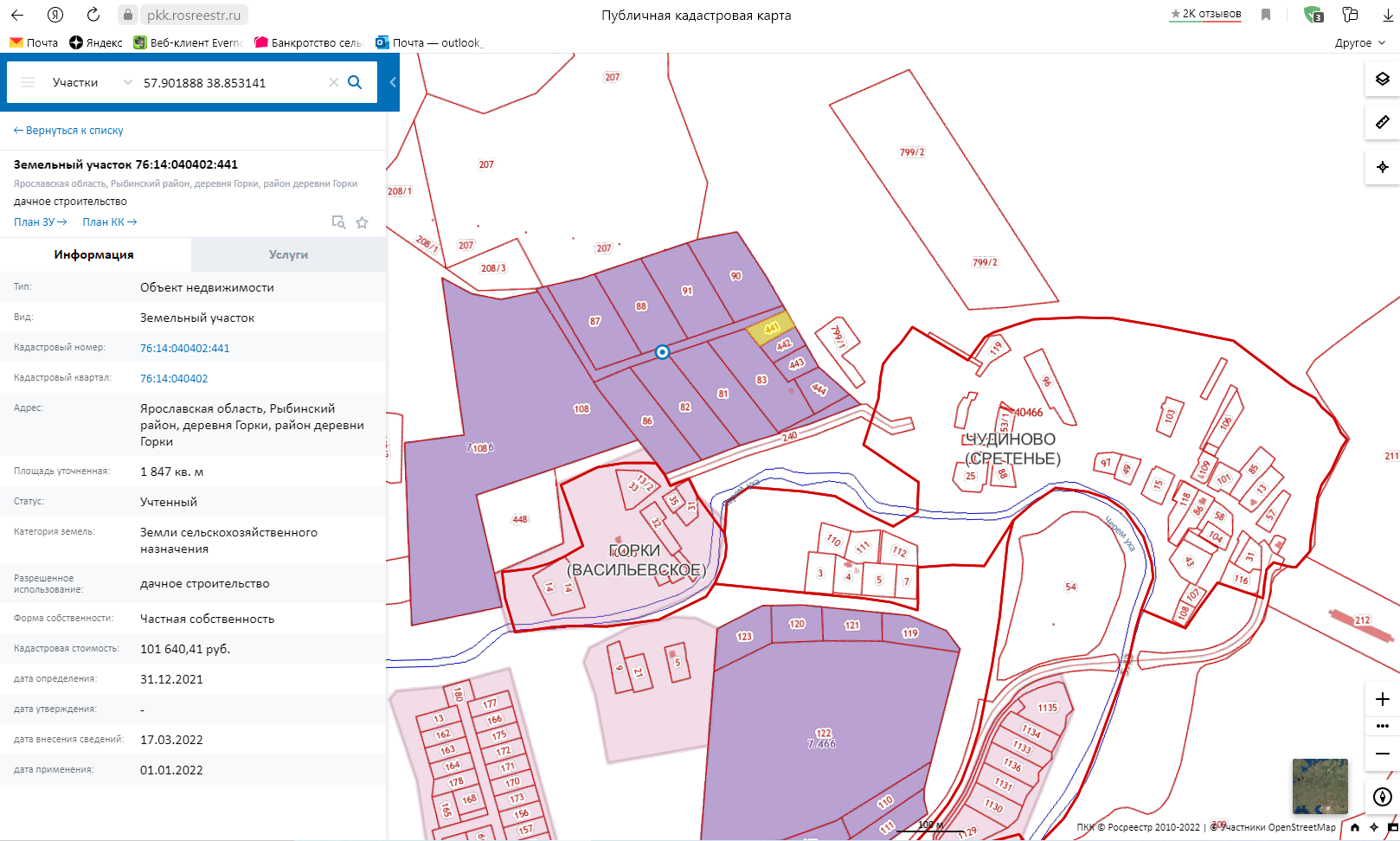Click the Ярославская область address under the parcel title
This screenshot has height=841, width=1400.
coord(185,183)
